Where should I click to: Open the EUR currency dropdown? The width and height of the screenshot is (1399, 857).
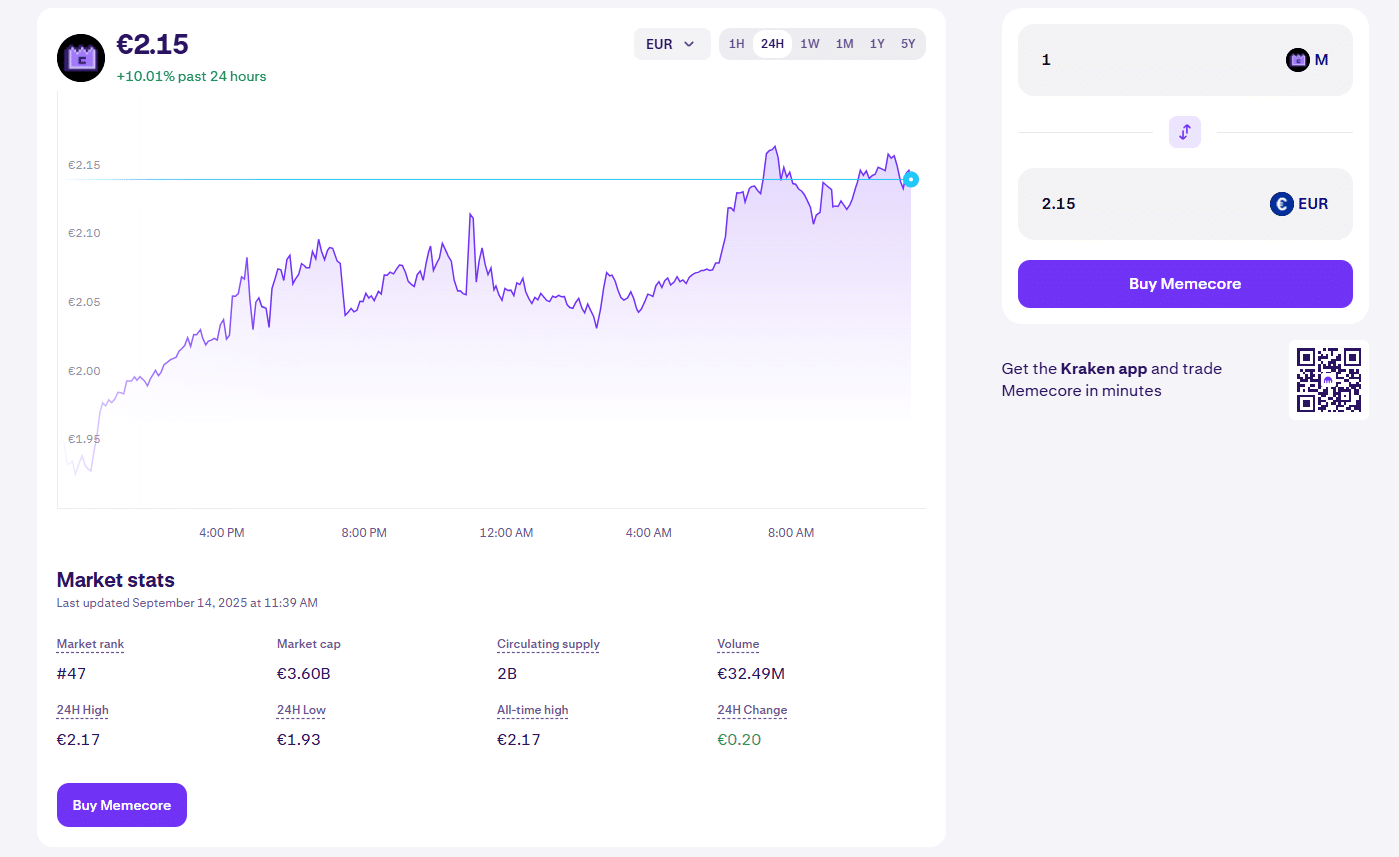tap(671, 44)
